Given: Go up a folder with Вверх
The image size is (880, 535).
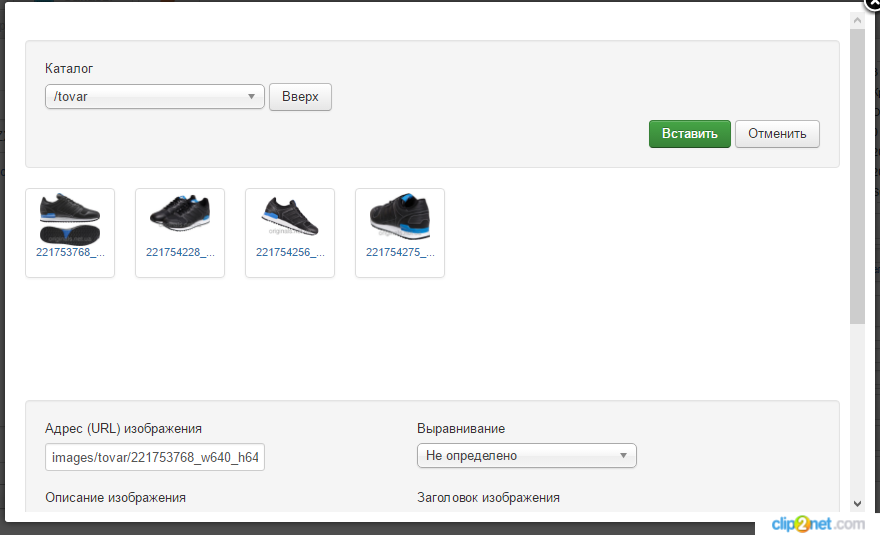Looking at the screenshot, I should (x=300, y=97).
